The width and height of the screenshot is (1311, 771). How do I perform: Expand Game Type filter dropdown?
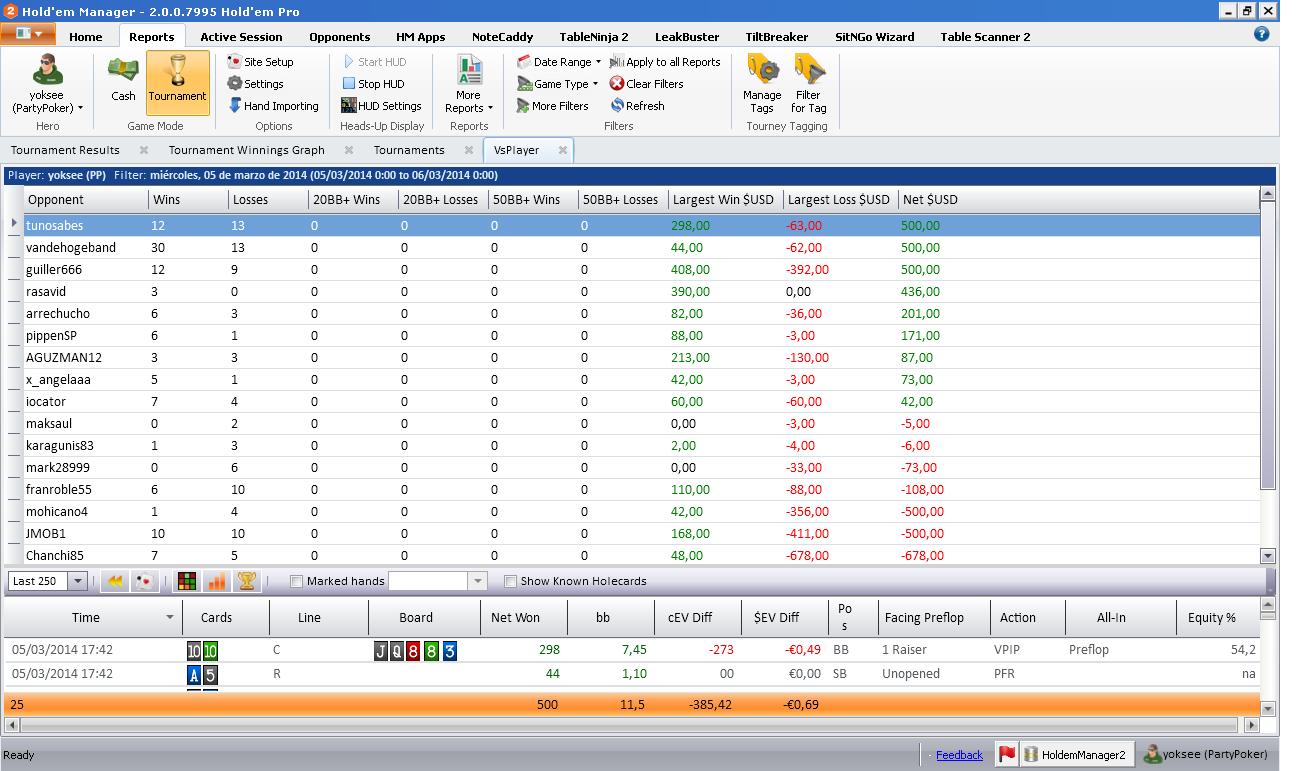coord(595,84)
